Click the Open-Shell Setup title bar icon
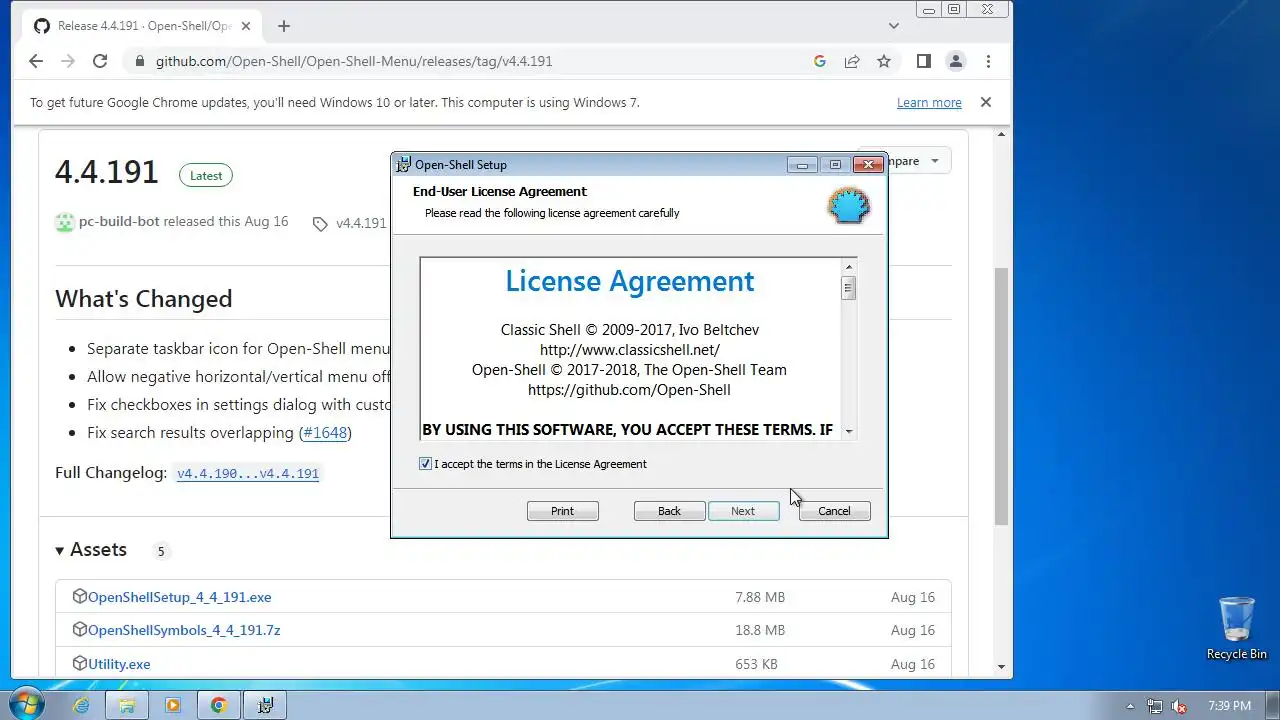Screen dimensions: 1280x720 click(x=403, y=165)
